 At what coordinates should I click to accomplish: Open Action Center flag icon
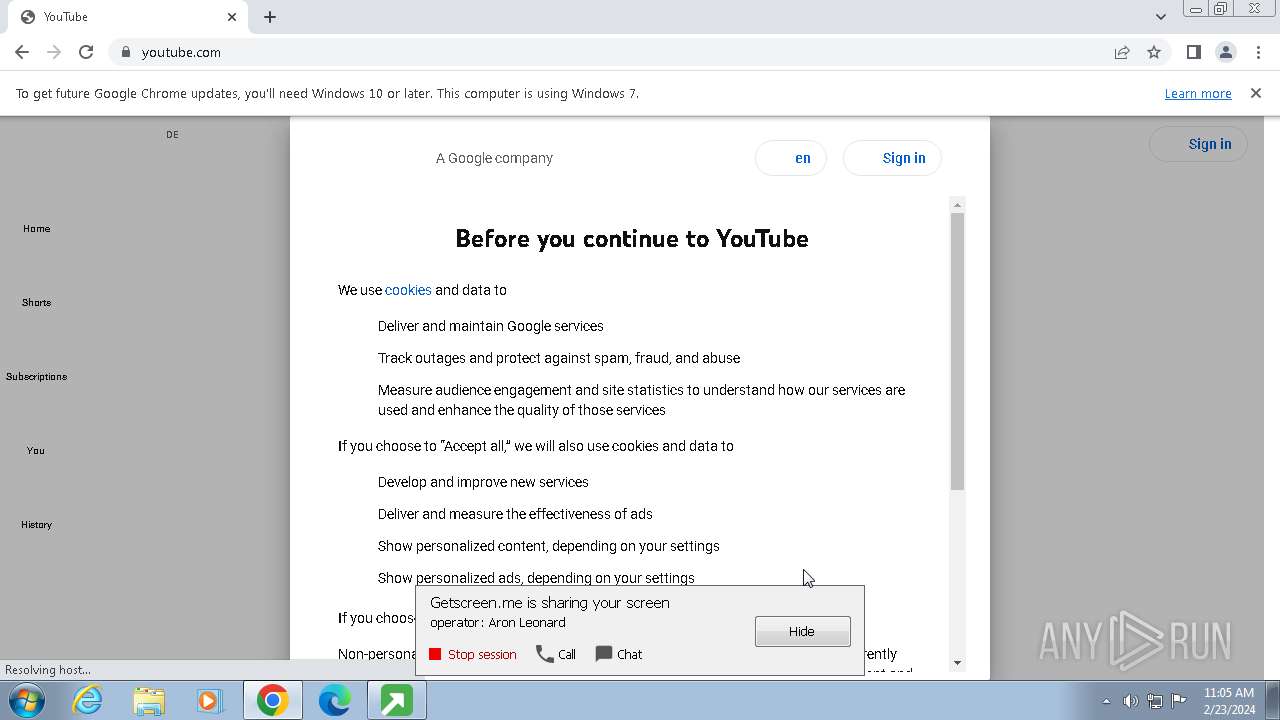pos(1179,700)
